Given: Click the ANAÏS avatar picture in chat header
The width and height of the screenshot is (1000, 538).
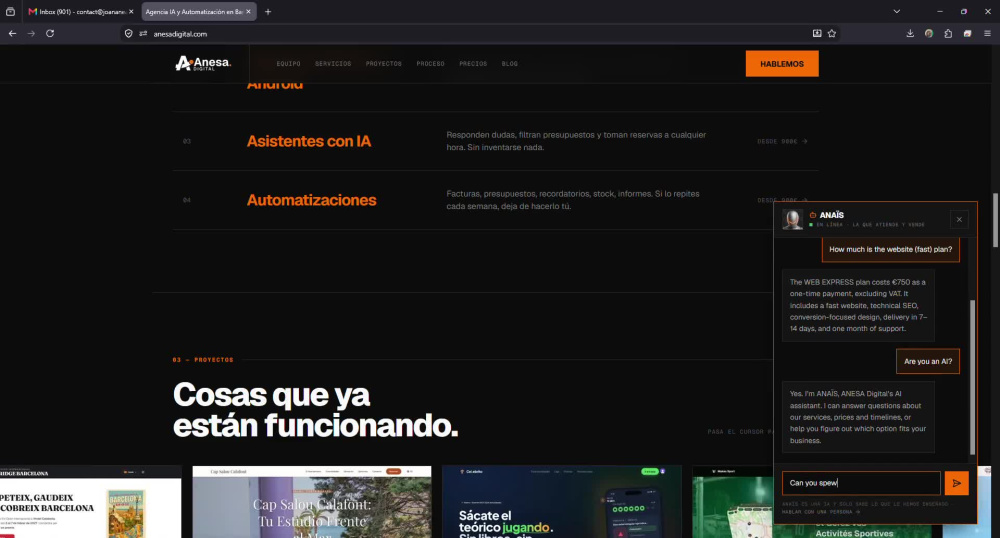Looking at the screenshot, I should [793, 219].
